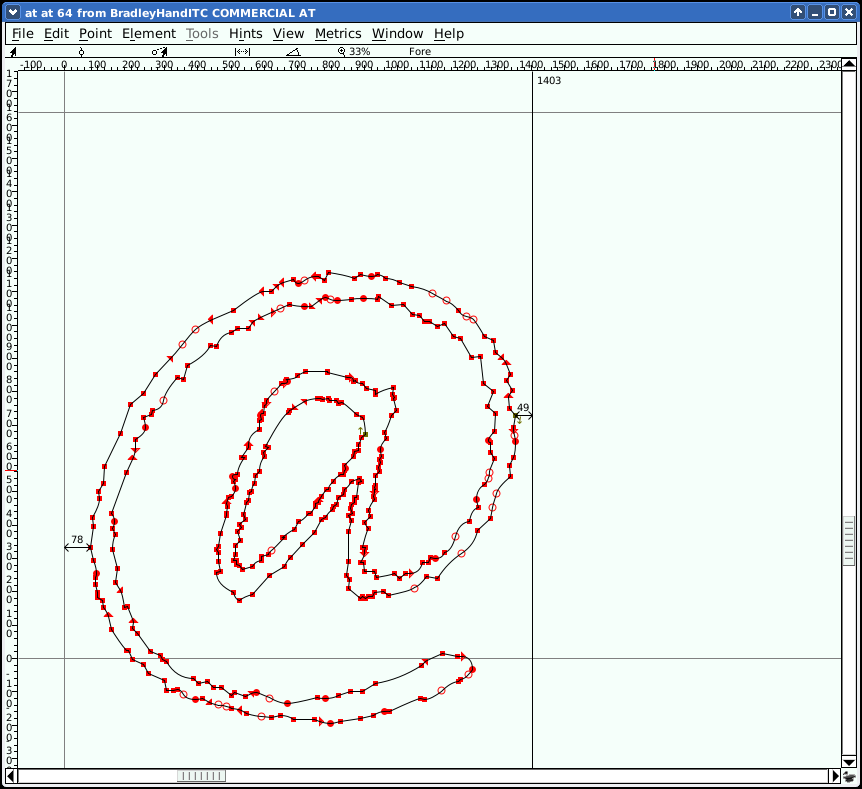Expand the Point menu

pyautogui.click(x=95, y=33)
